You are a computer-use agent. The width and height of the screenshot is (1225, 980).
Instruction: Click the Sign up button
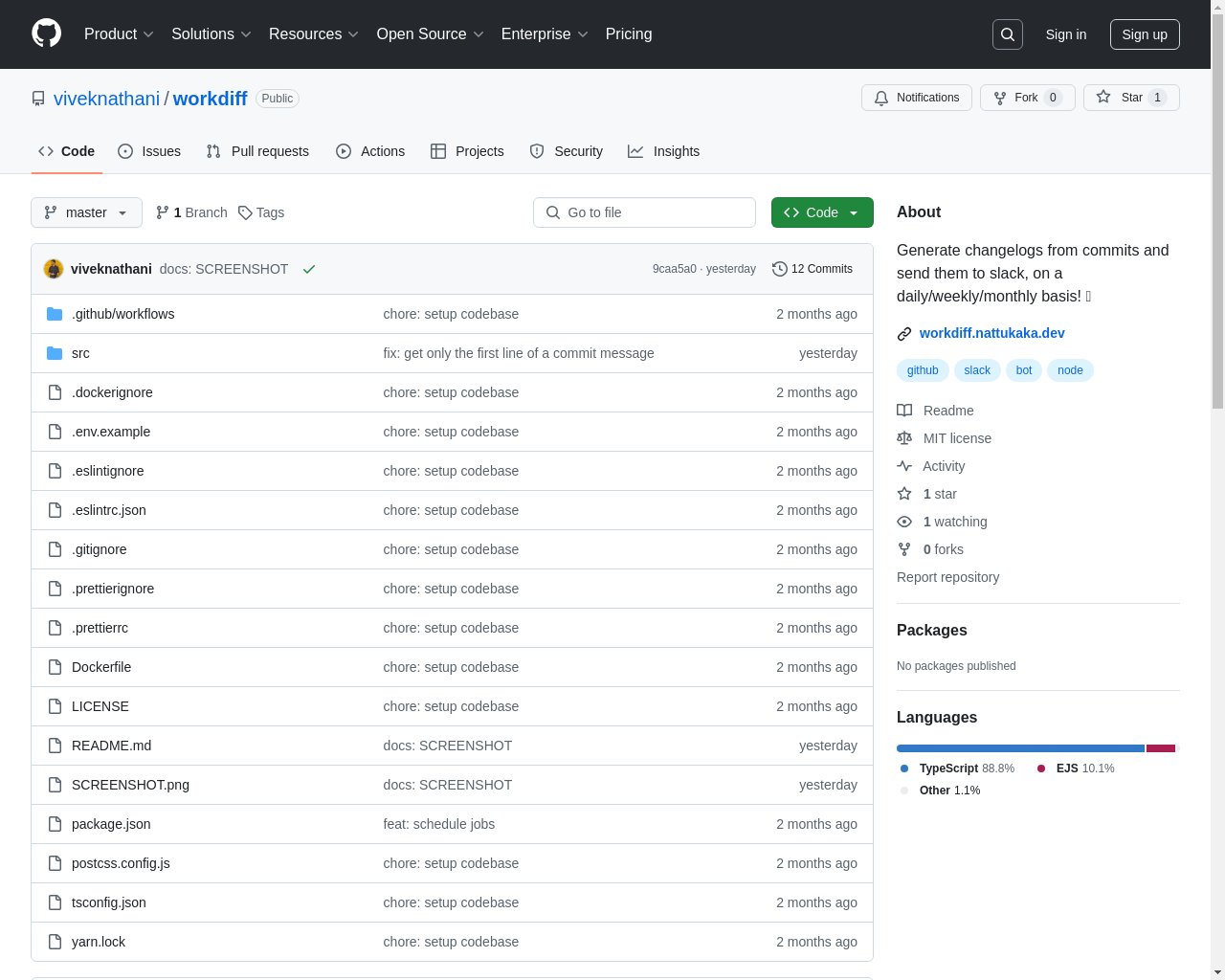click(1145, 34)
